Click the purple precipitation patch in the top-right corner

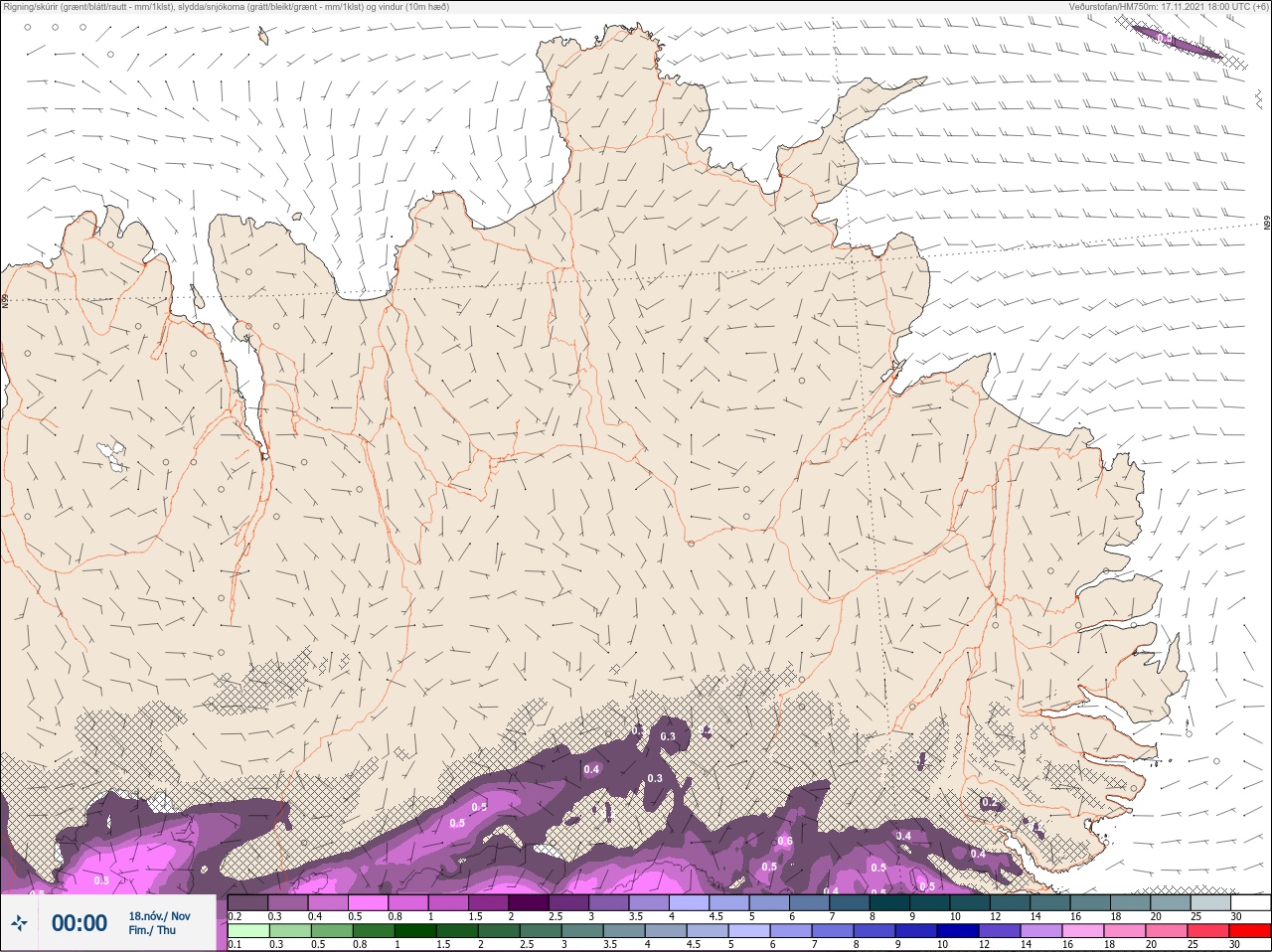(1179, 43)
